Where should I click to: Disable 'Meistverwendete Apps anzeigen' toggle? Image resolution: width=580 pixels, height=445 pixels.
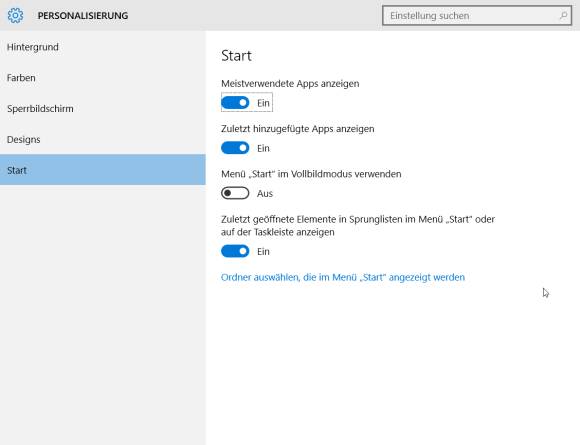tap(235, 102)
